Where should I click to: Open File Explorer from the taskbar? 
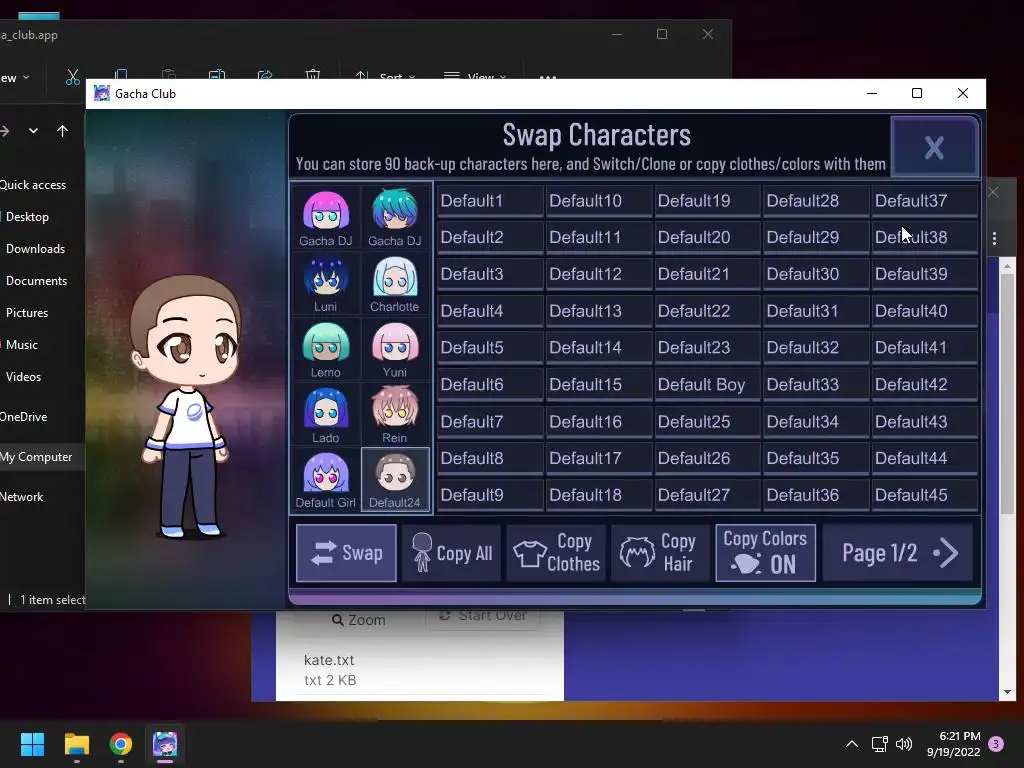(76, 744)
